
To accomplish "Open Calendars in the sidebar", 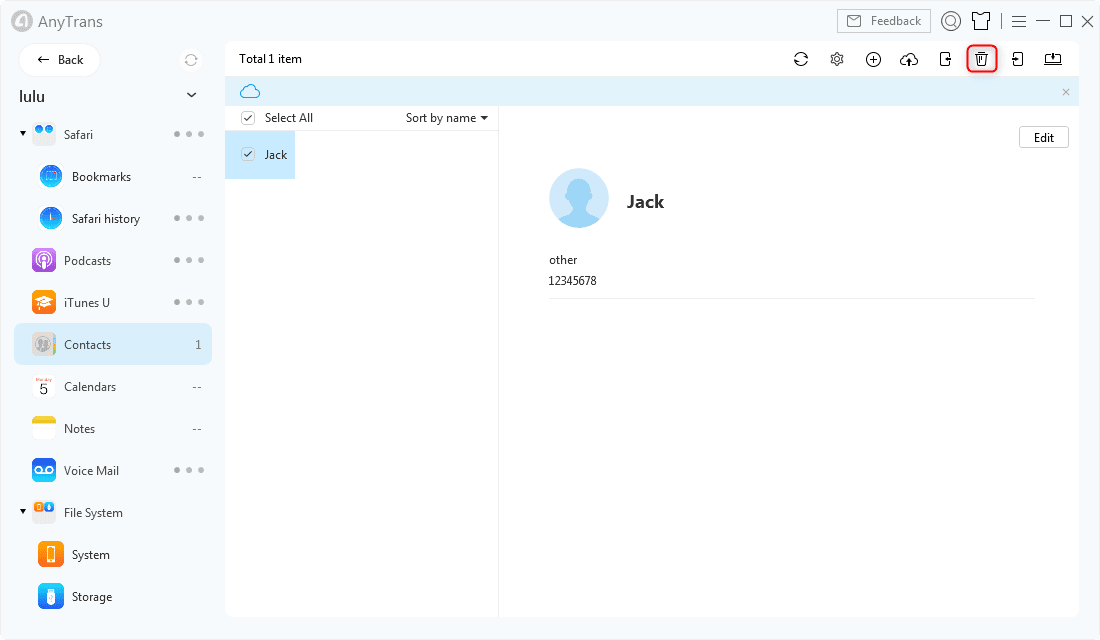I will point(90,387).
